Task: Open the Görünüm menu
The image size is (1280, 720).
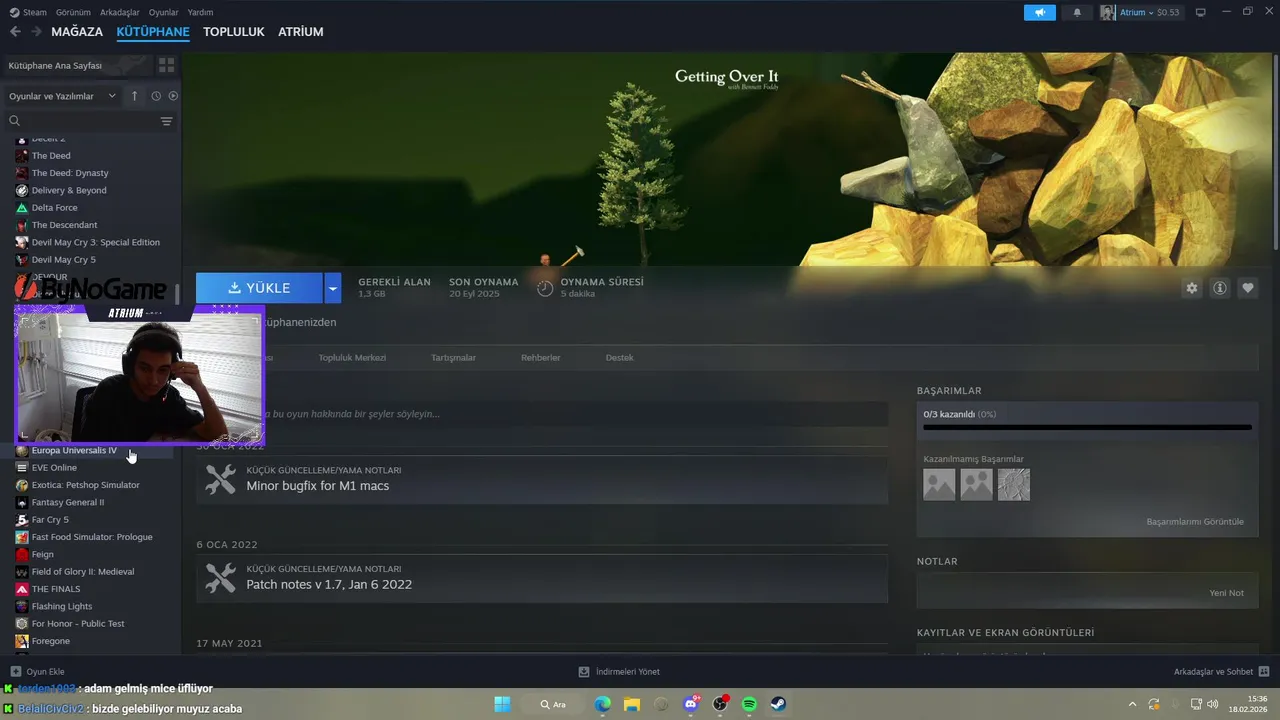Action: (x=73, y=12)
